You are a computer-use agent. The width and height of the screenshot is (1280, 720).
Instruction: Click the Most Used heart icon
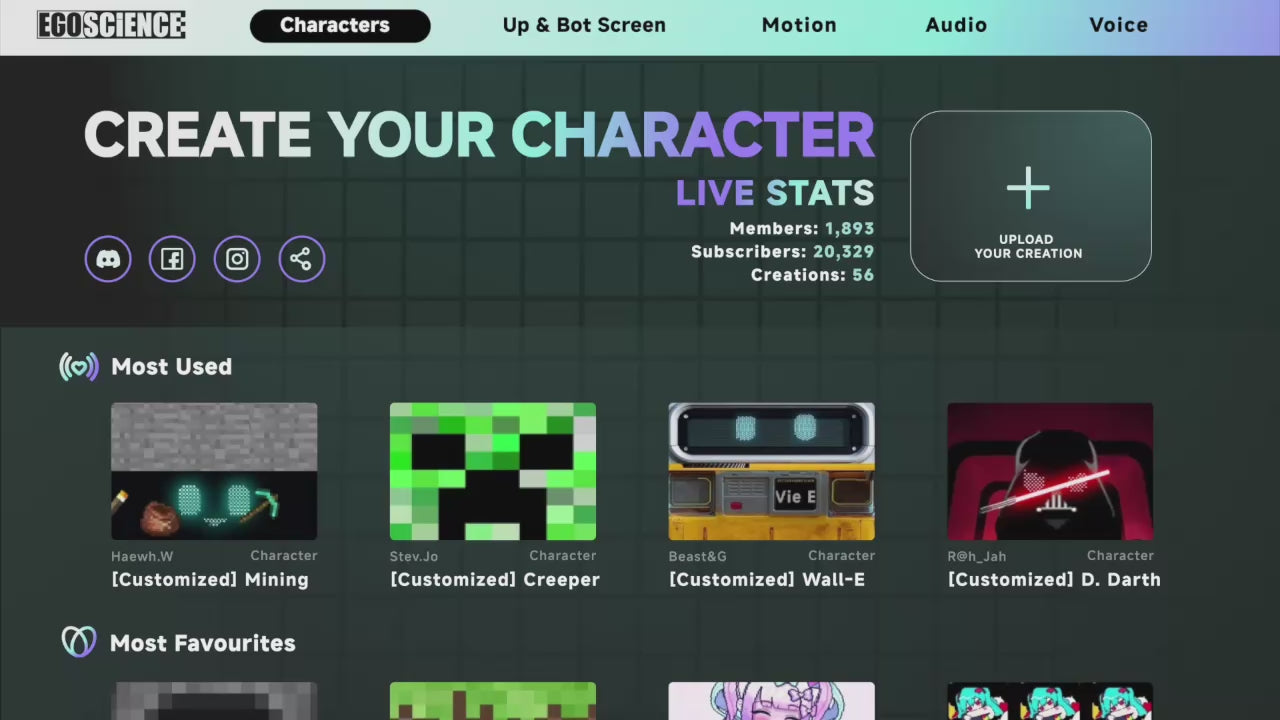click(79, 367)
